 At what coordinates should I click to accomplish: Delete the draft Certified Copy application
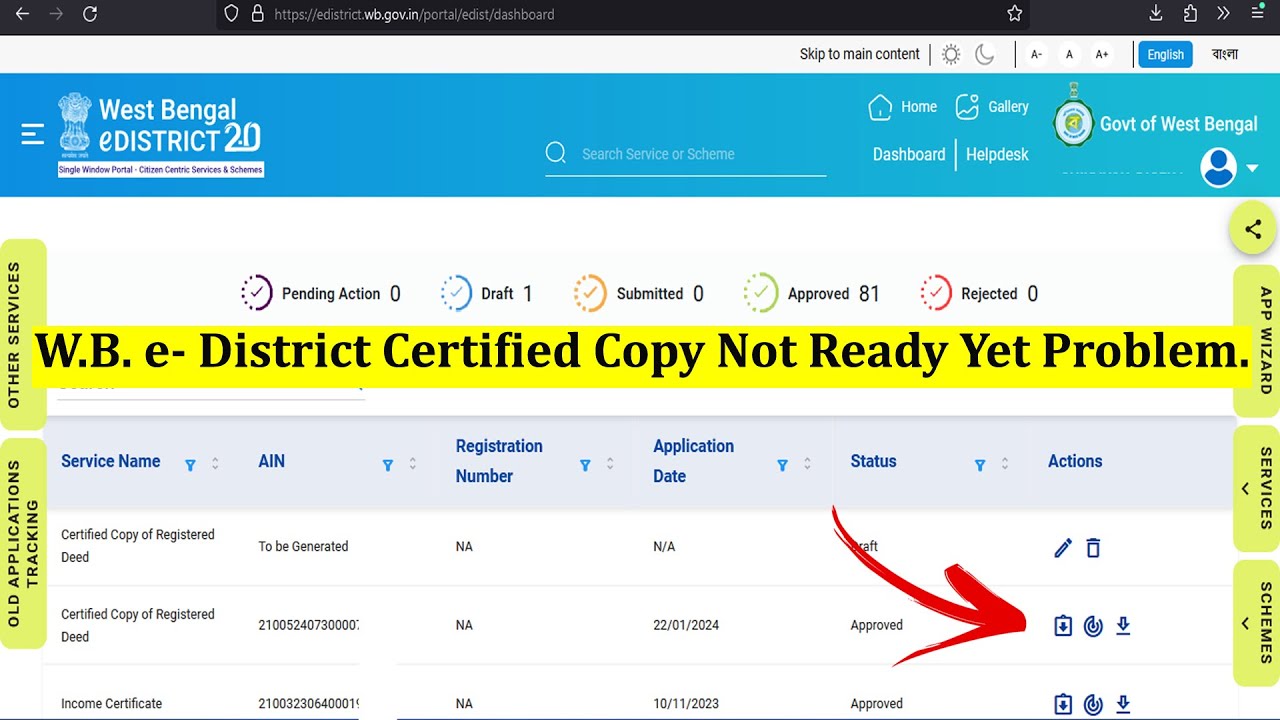pos(1093,547)
